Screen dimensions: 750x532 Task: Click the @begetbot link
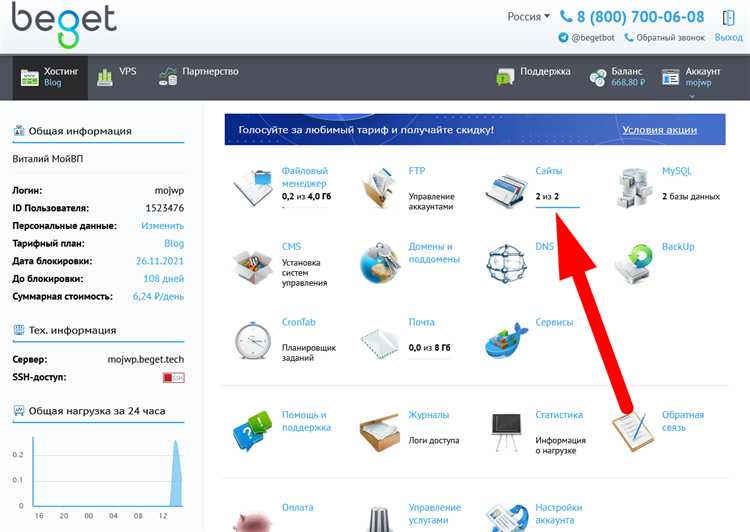[593, 37]
